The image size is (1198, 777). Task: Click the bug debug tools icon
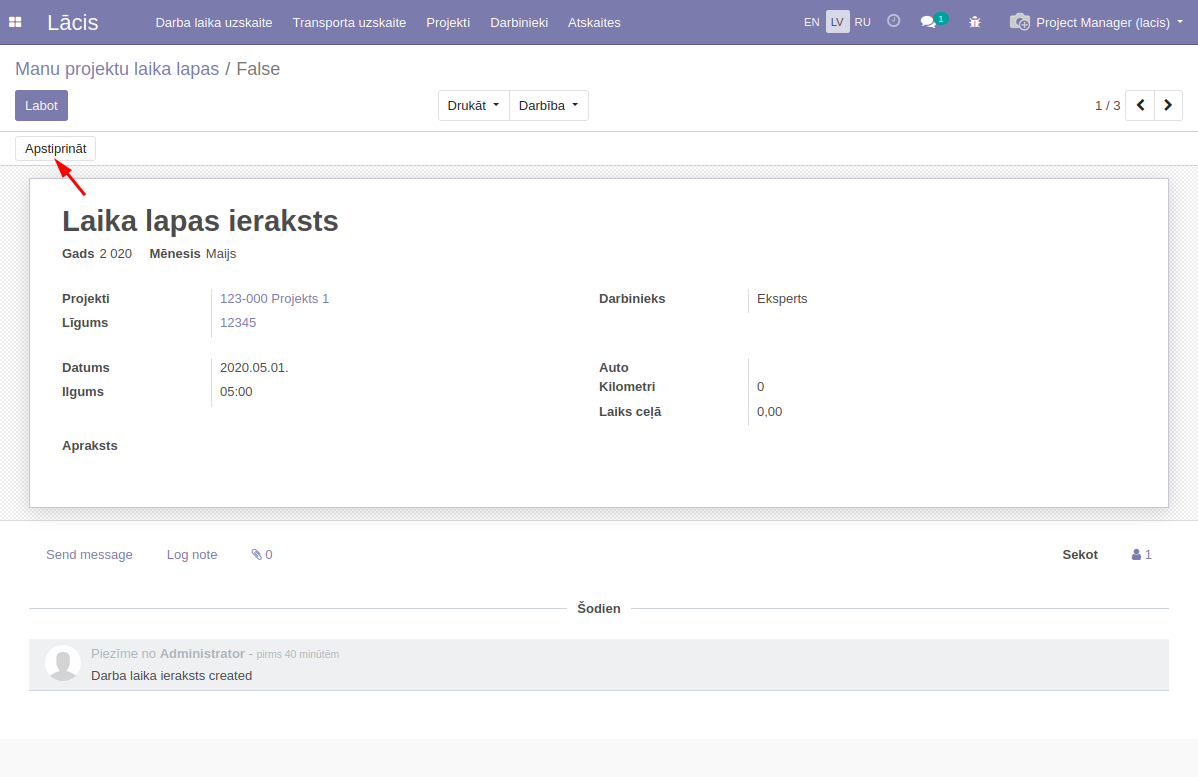tap(975, 22)
